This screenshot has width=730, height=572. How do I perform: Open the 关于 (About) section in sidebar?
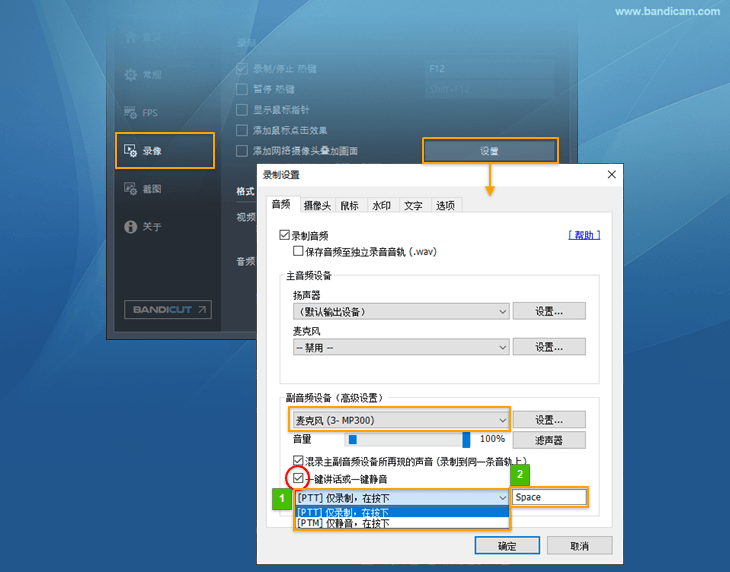[x=143, y=227]
